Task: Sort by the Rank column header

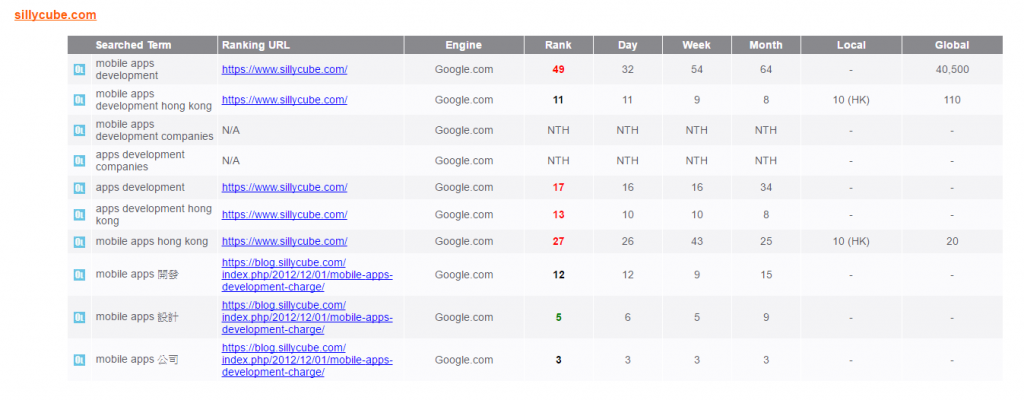Action: pyautogui.click(x=558, y=45)
